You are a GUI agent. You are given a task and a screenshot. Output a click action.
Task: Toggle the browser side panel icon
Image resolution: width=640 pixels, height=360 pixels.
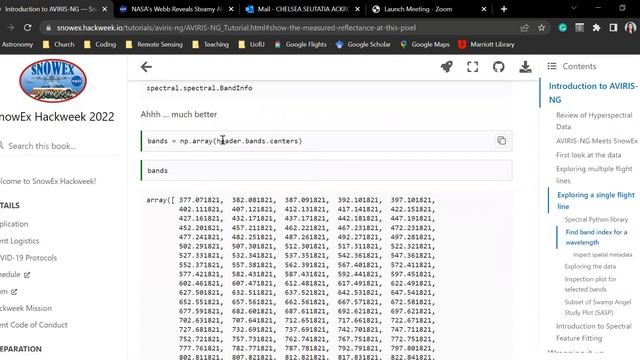click(x=613, y=28)
